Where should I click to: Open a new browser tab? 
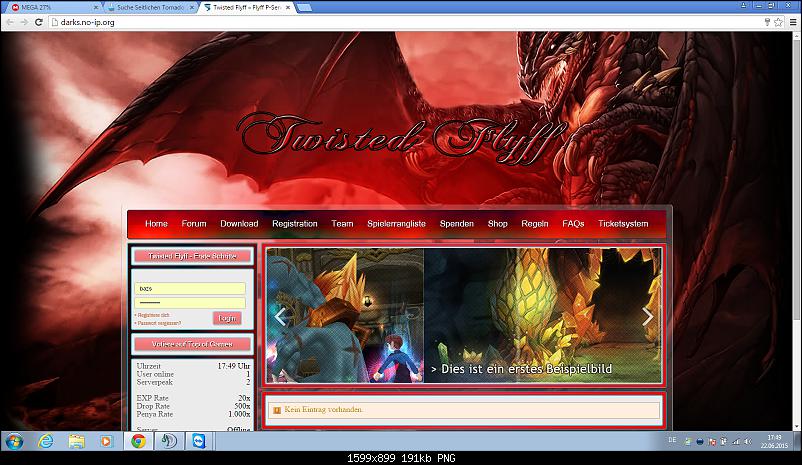tap(304, 8)
